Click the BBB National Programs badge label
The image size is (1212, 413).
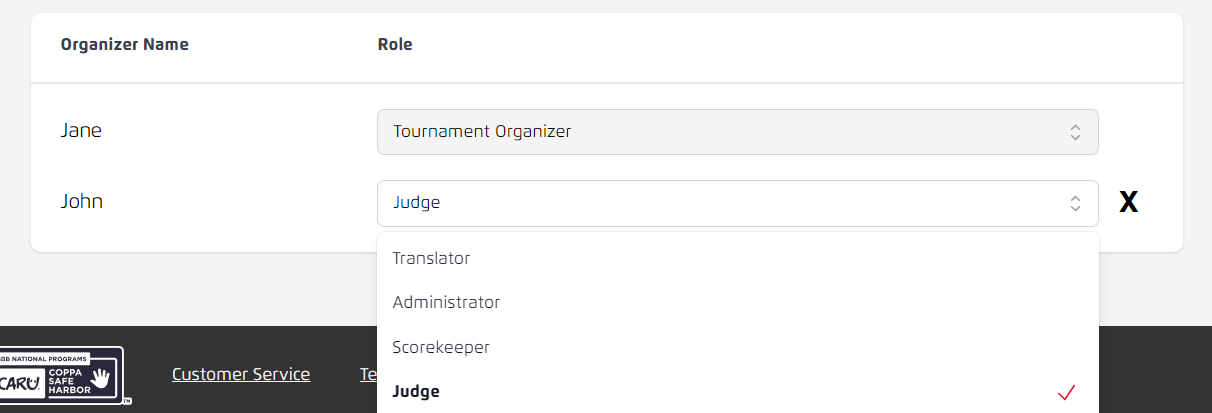(45, 356)
